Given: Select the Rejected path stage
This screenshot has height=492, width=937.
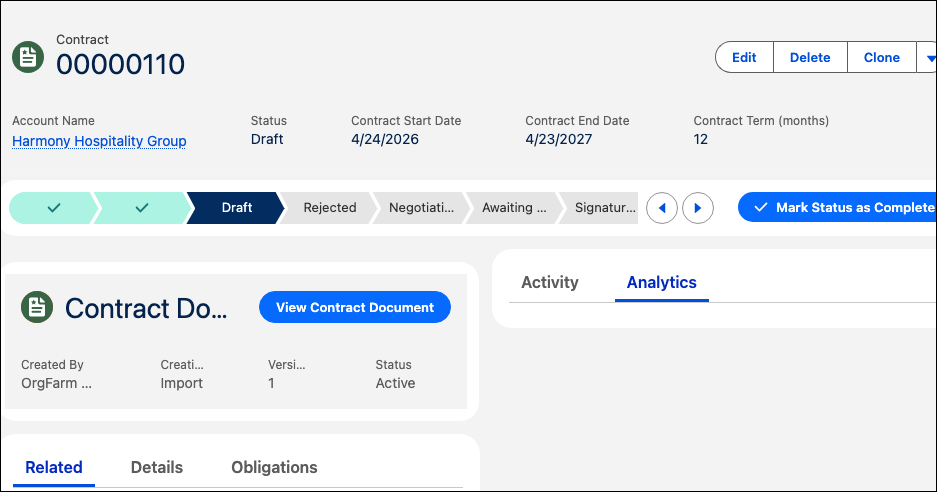Looking at the screenshot, I should 330,207.
